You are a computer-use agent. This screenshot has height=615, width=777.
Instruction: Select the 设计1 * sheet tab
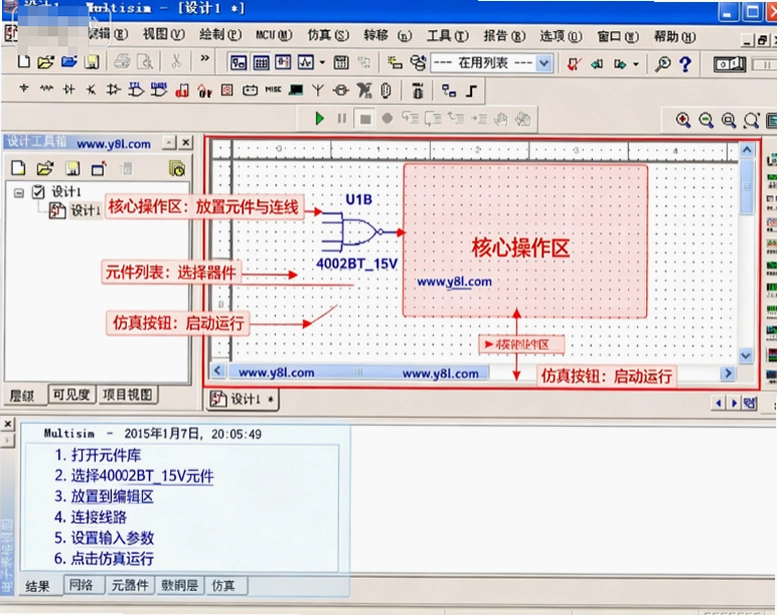click(x=243, y=399)
